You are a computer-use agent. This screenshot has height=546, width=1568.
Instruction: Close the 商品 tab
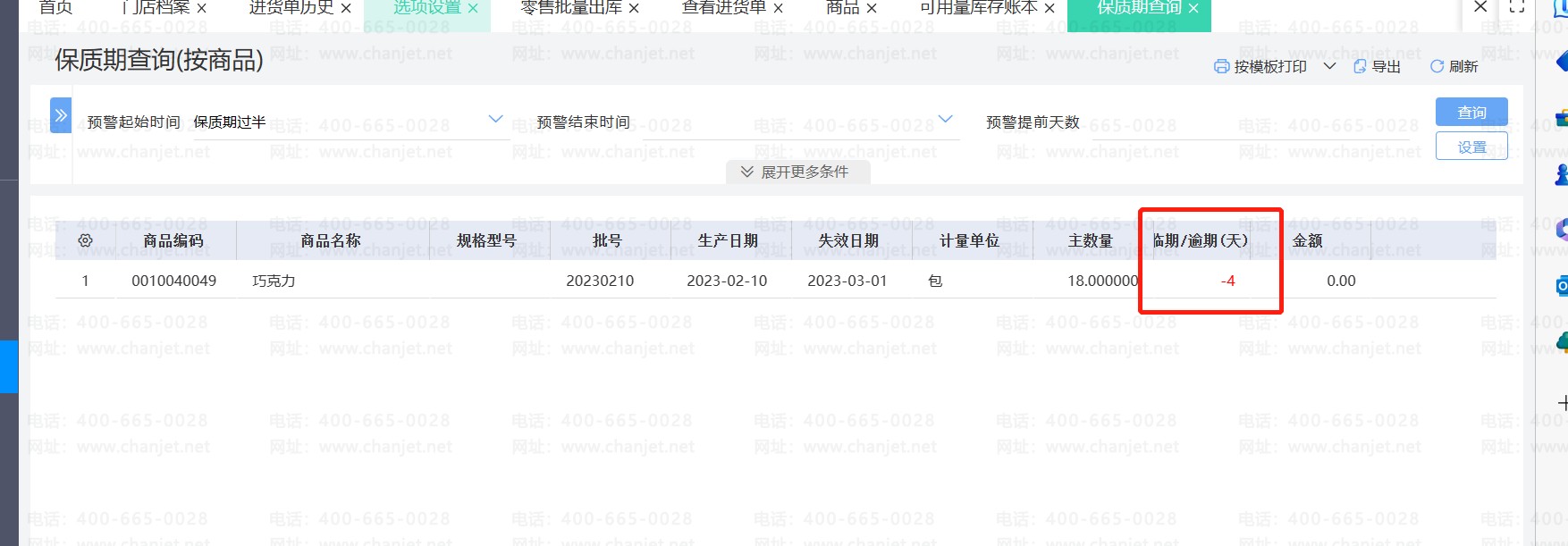[872, 8]
